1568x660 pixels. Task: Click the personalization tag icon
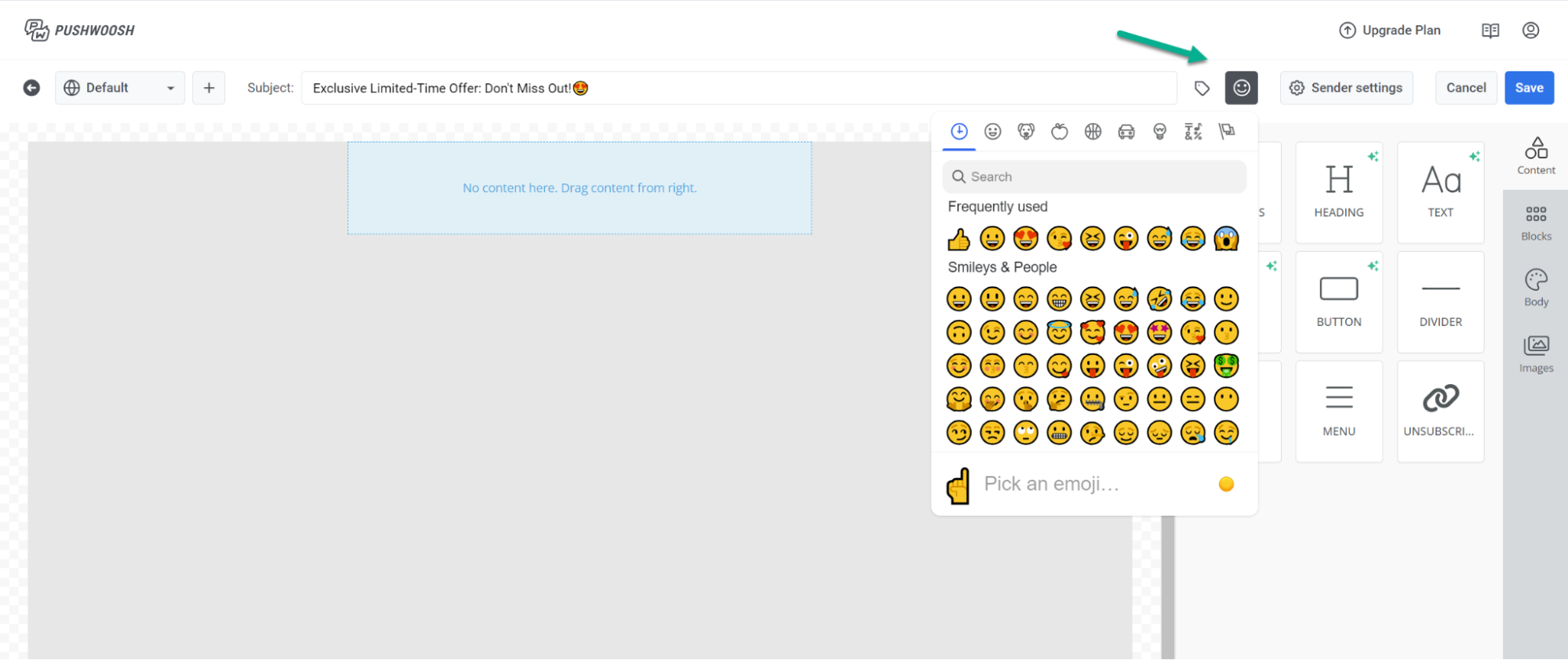(x=1202, y=88)
